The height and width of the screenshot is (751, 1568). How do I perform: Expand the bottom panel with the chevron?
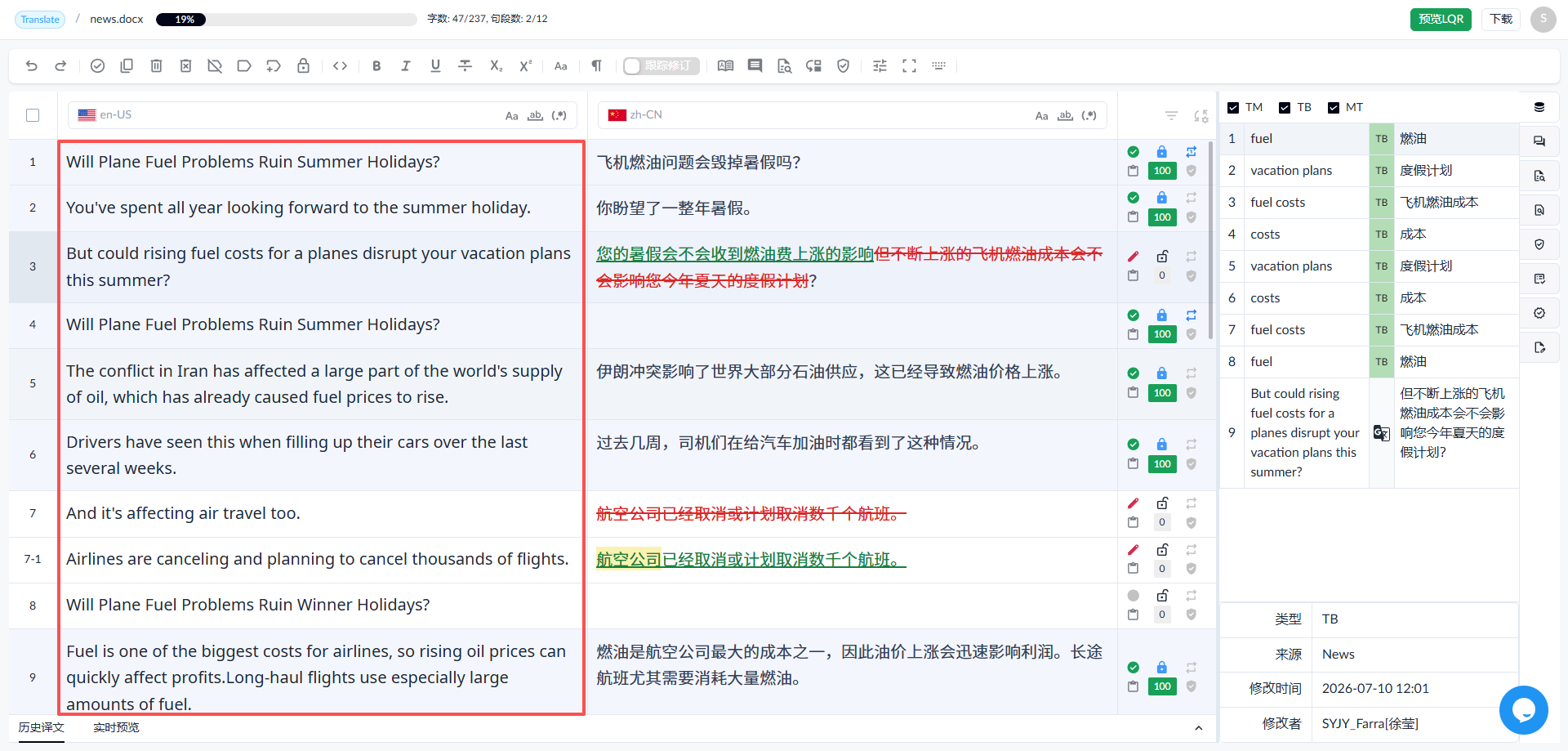(x=1198, y=728)
